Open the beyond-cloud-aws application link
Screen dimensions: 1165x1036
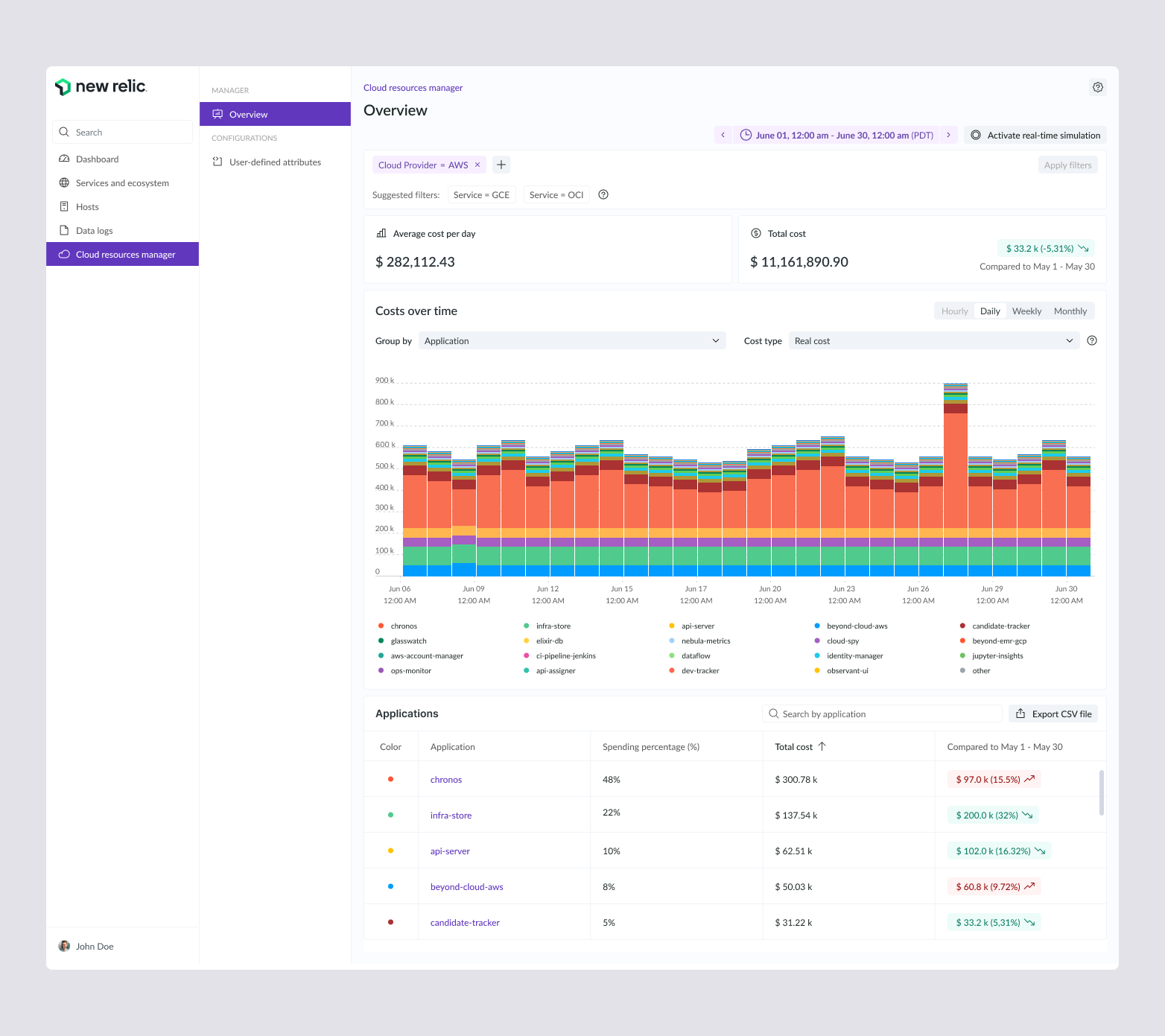coord(467,886)
